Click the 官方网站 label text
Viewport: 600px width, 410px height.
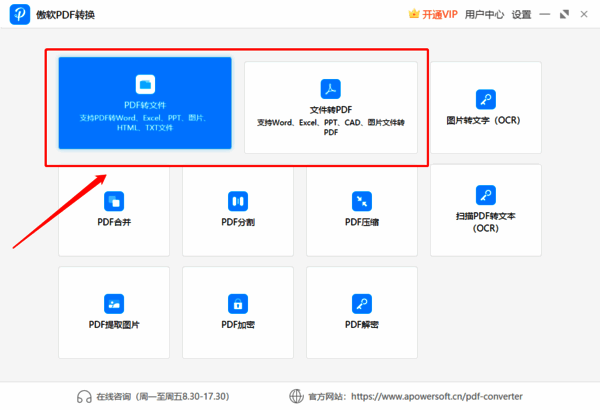click(x=326, y=397)
